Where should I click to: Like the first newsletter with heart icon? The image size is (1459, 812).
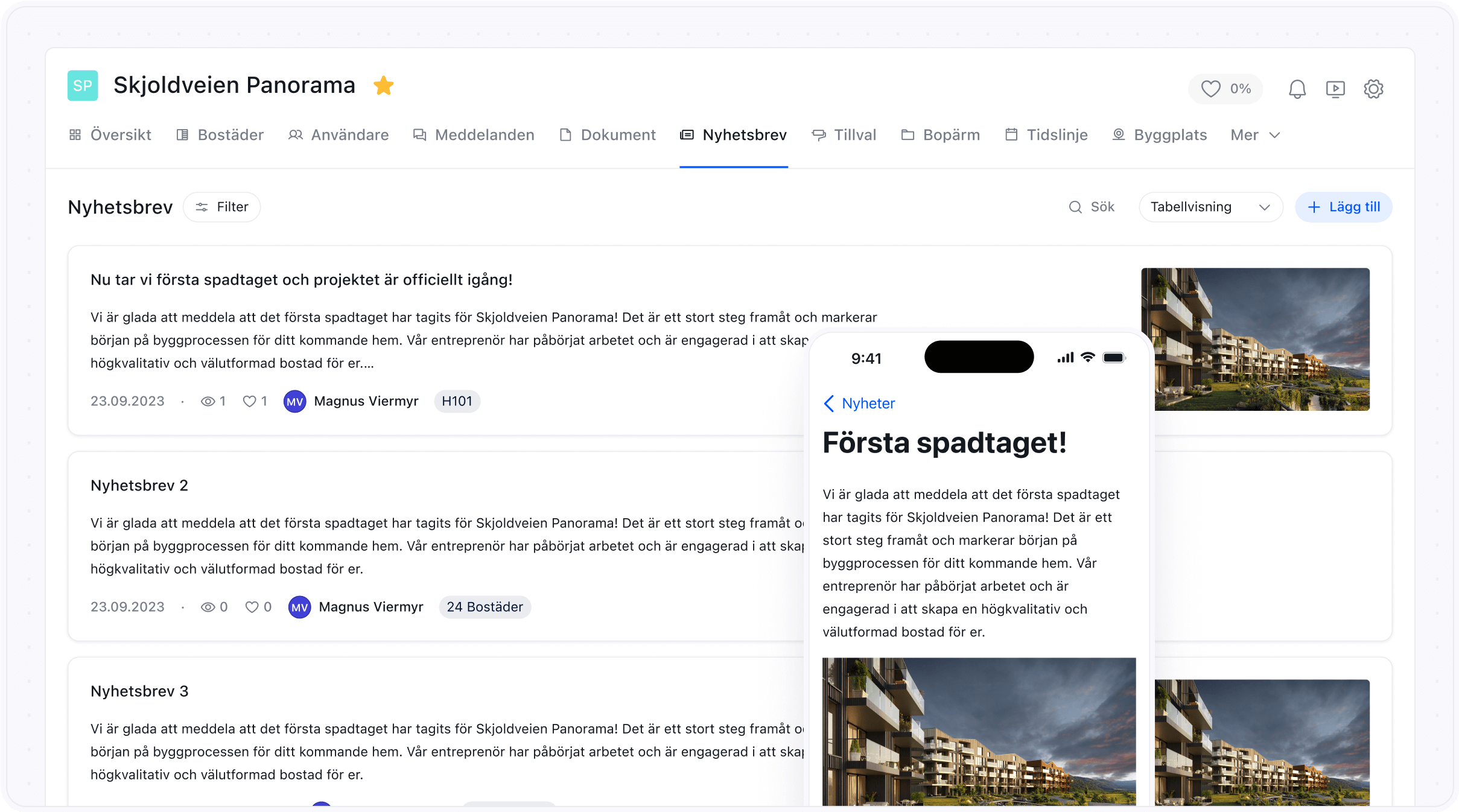point(249,402)
